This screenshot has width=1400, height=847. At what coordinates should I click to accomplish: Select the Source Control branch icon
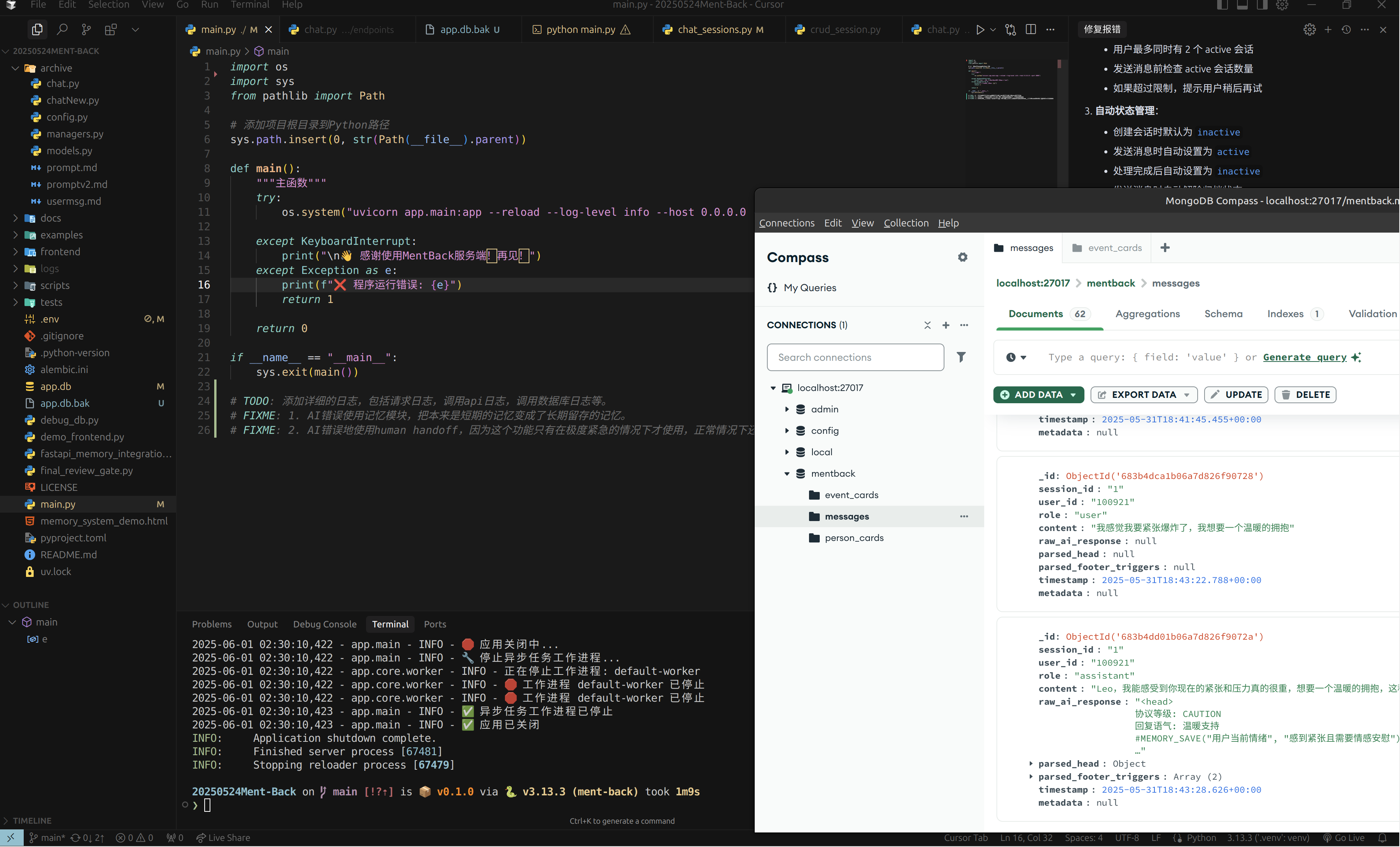(x=86, y=29)
